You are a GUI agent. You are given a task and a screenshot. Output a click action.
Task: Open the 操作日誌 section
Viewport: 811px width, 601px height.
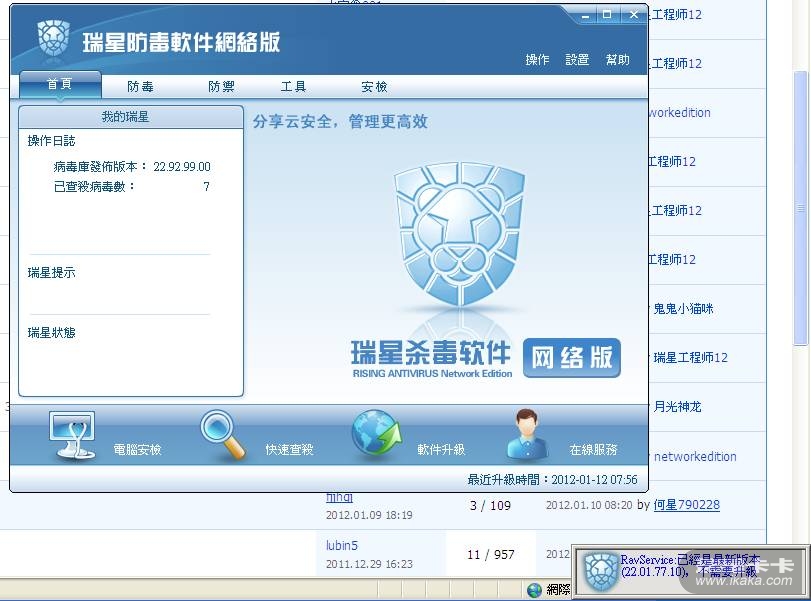51,141
